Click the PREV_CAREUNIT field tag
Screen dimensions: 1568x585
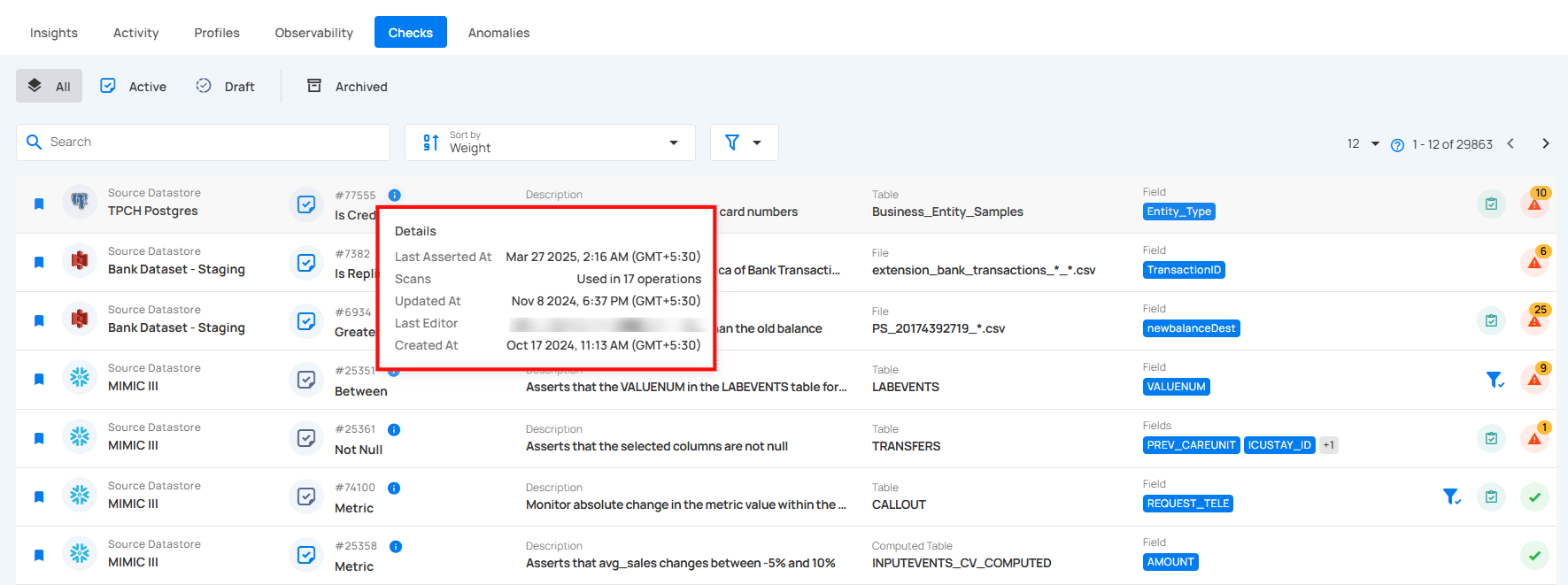click(1191, 445)
